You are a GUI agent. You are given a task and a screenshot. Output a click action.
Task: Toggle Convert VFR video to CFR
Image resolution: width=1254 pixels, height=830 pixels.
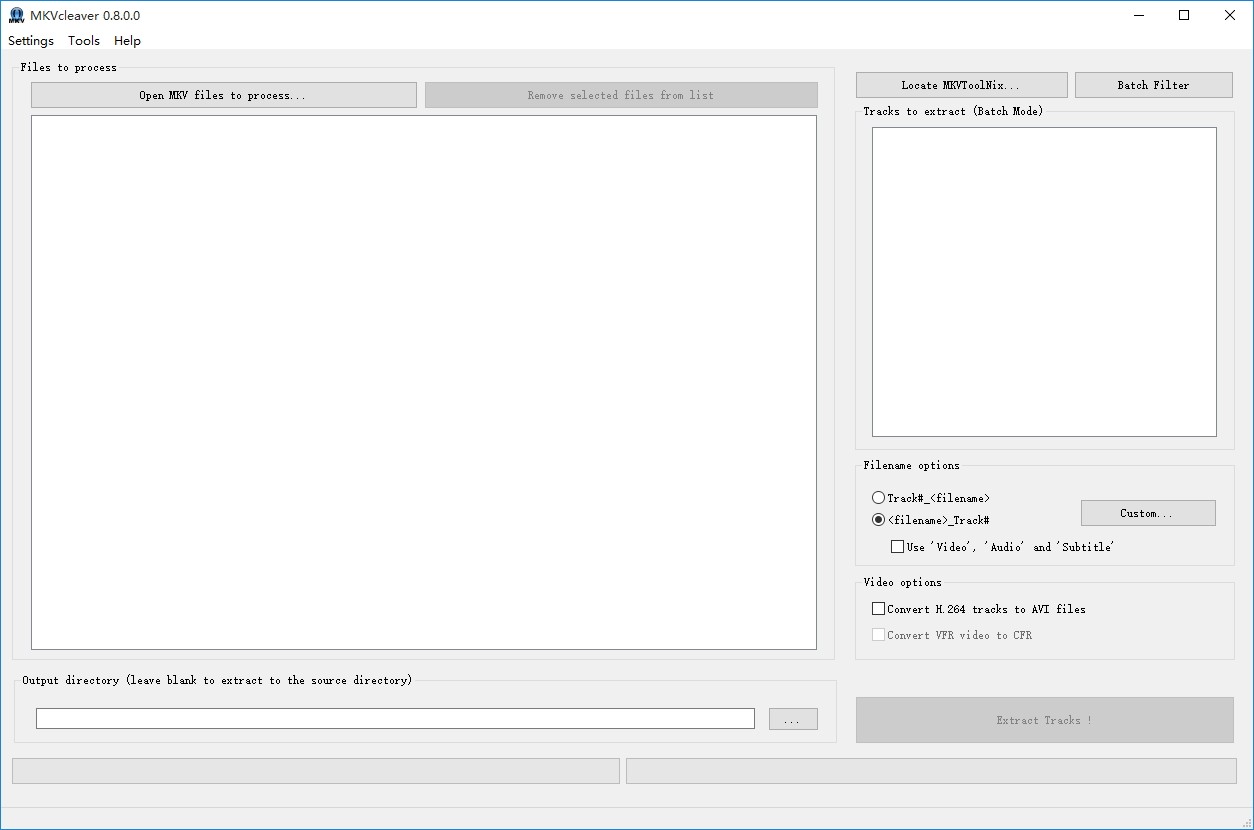click(878, 635)
